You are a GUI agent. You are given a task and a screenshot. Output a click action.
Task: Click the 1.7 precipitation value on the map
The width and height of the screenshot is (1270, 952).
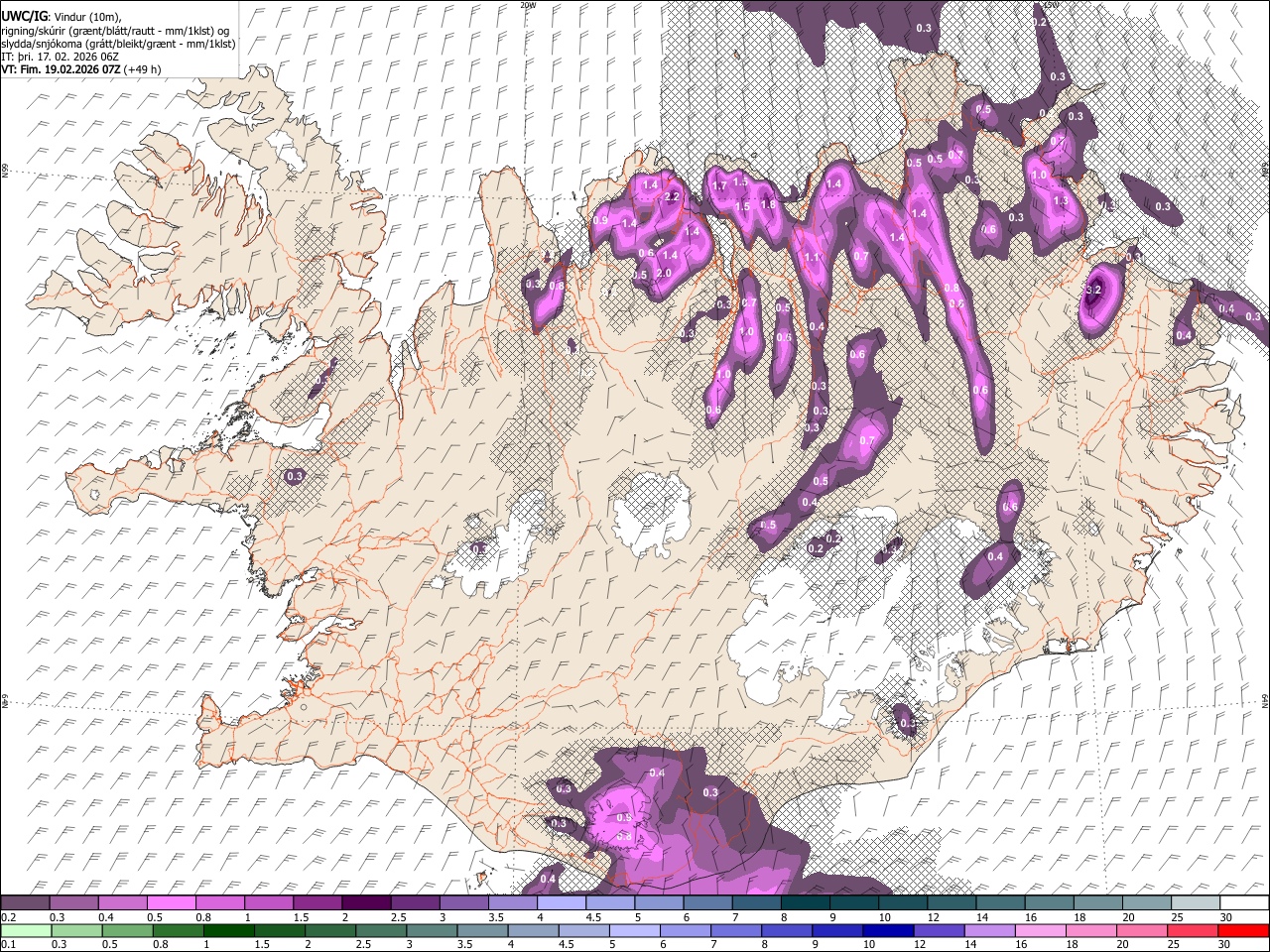coord(720,185)
